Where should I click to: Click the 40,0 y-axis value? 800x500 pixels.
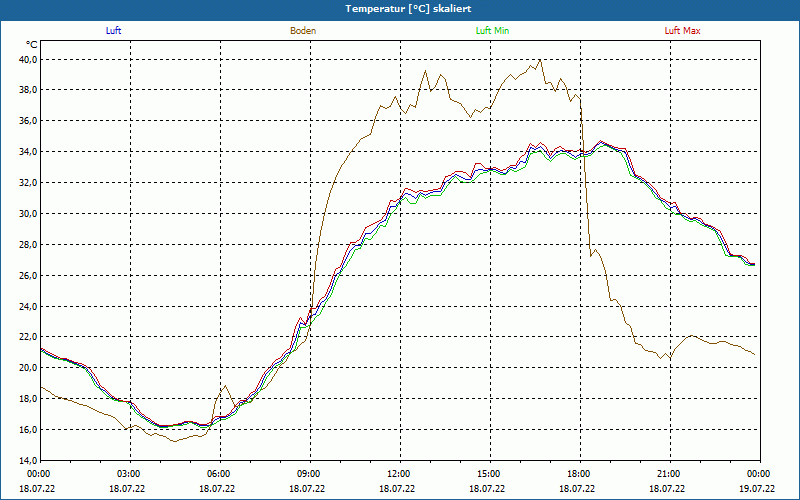click(x=27, y=59)
